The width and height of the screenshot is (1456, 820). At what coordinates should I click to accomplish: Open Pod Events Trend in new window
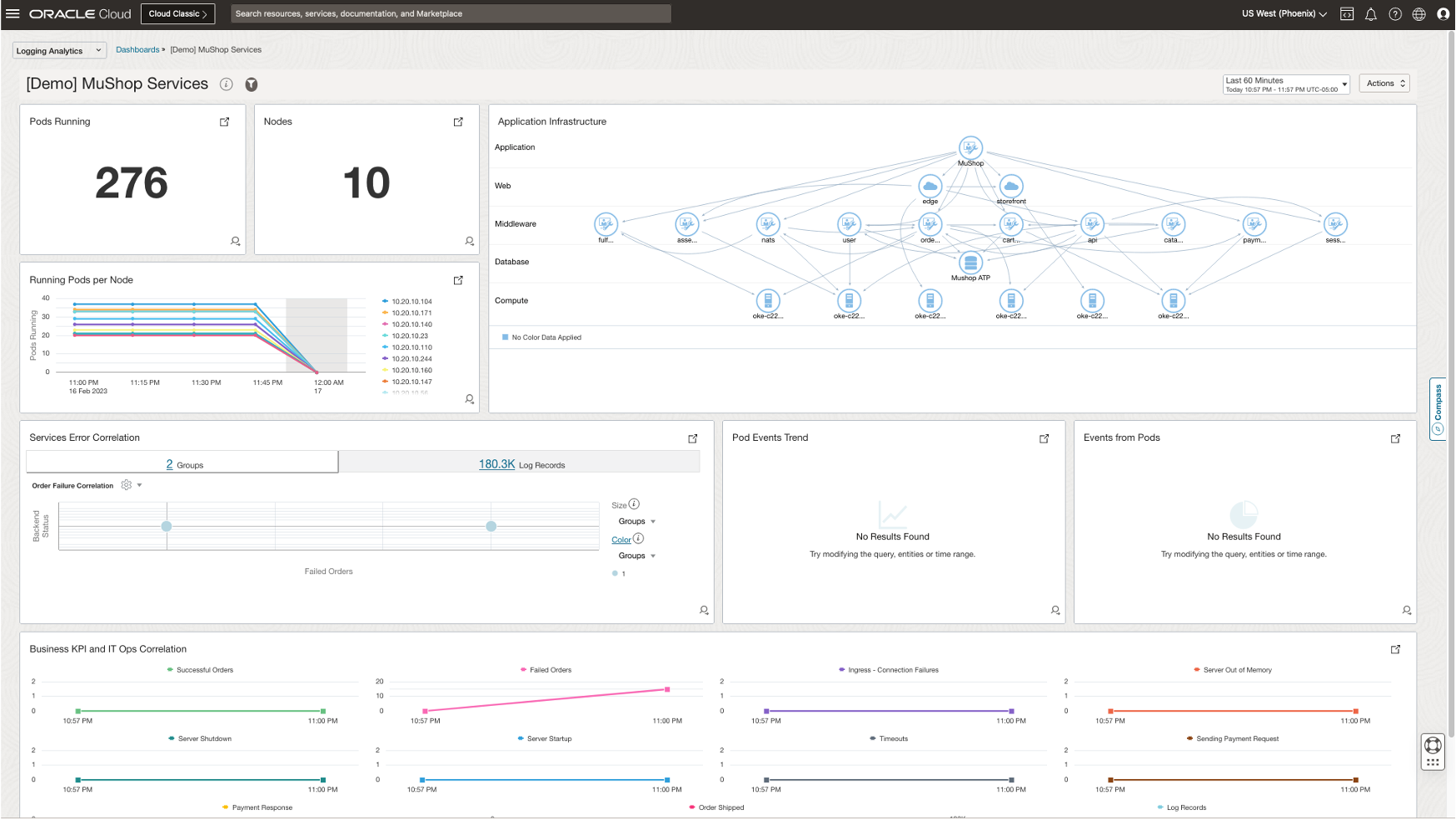coord(1045,438)
